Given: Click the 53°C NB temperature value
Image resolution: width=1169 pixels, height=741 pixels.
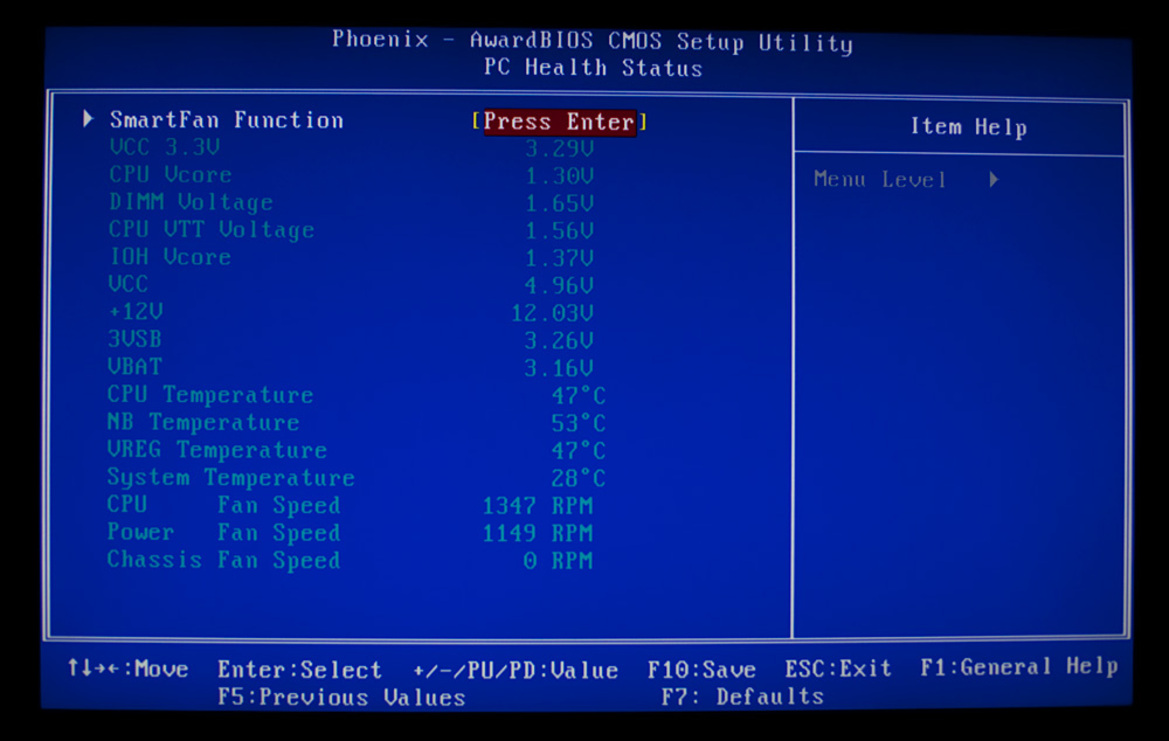Looking at the screenshot, I should [x=579, y=424].
